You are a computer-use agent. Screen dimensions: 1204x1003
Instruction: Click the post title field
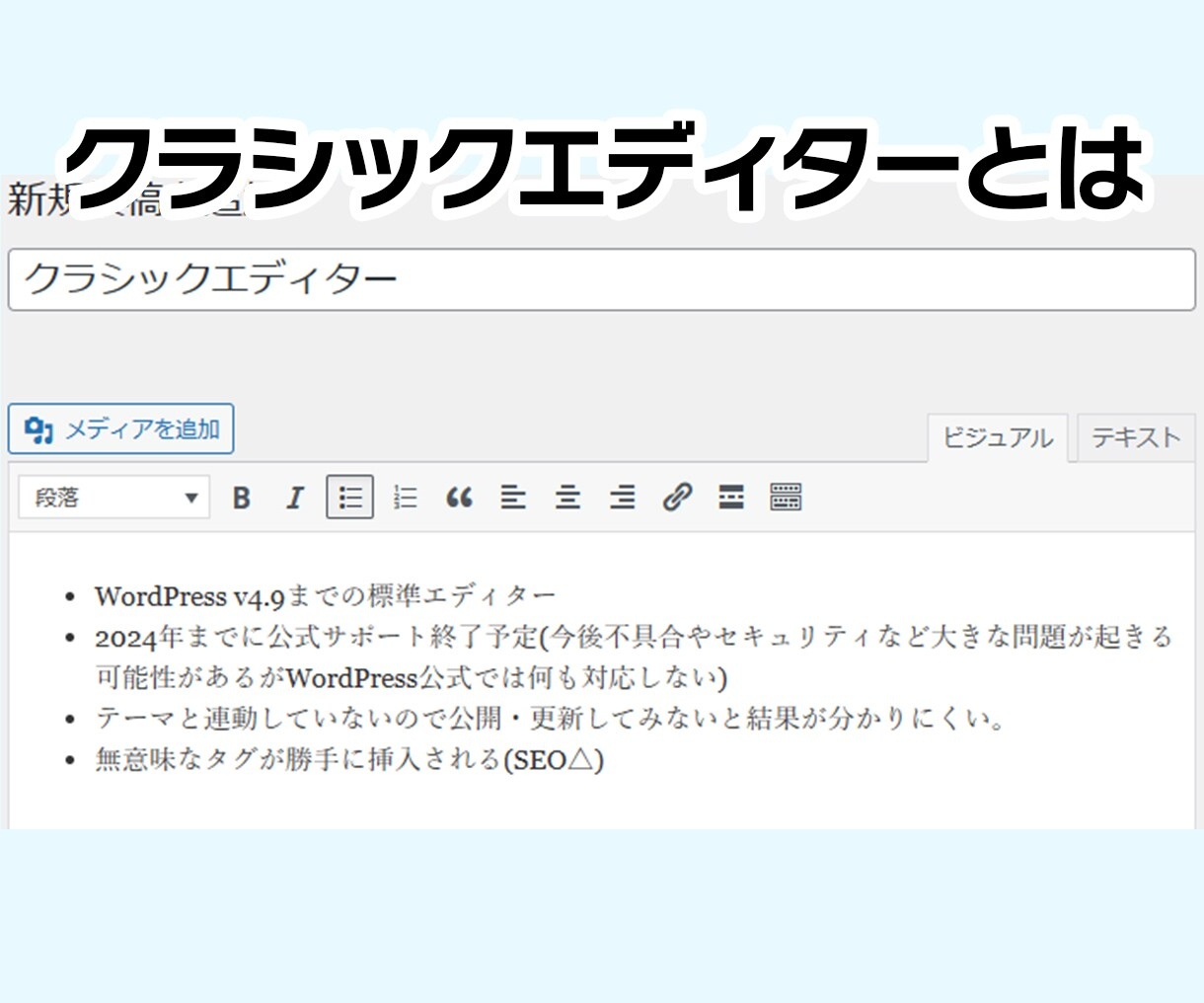tap(602, 279)
